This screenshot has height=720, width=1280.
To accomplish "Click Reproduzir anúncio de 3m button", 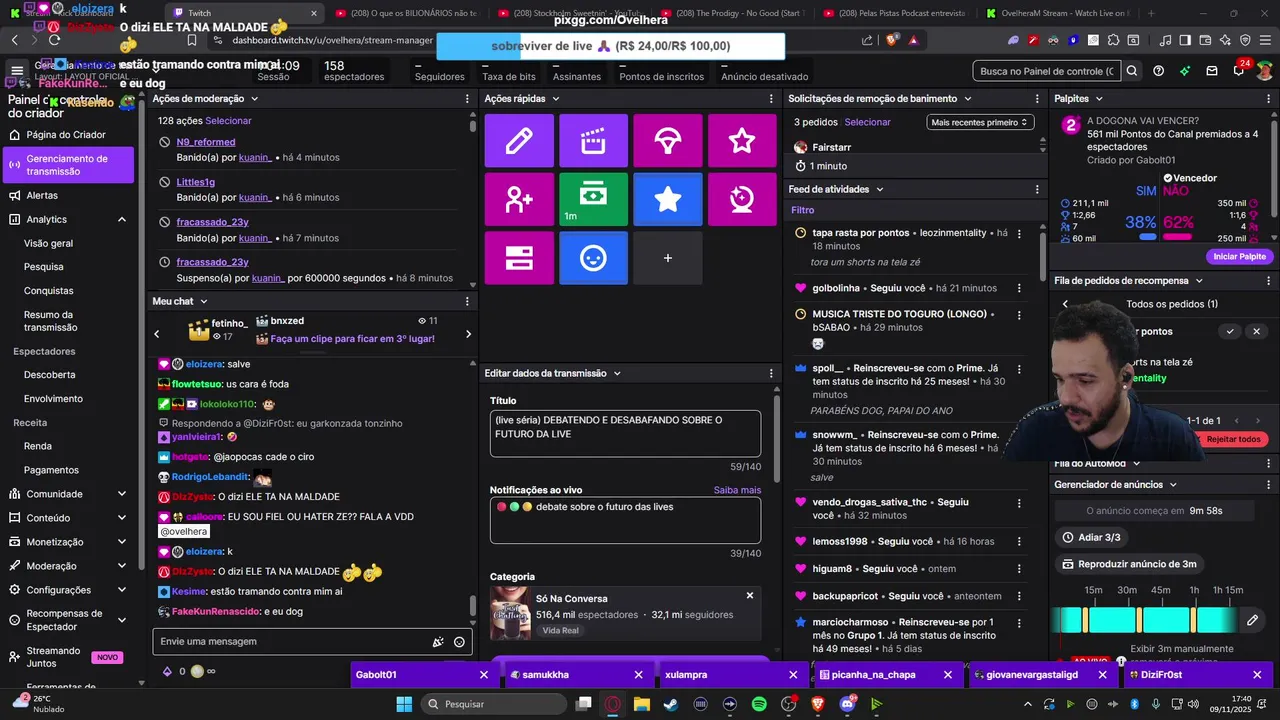I will coord(1128,564).
